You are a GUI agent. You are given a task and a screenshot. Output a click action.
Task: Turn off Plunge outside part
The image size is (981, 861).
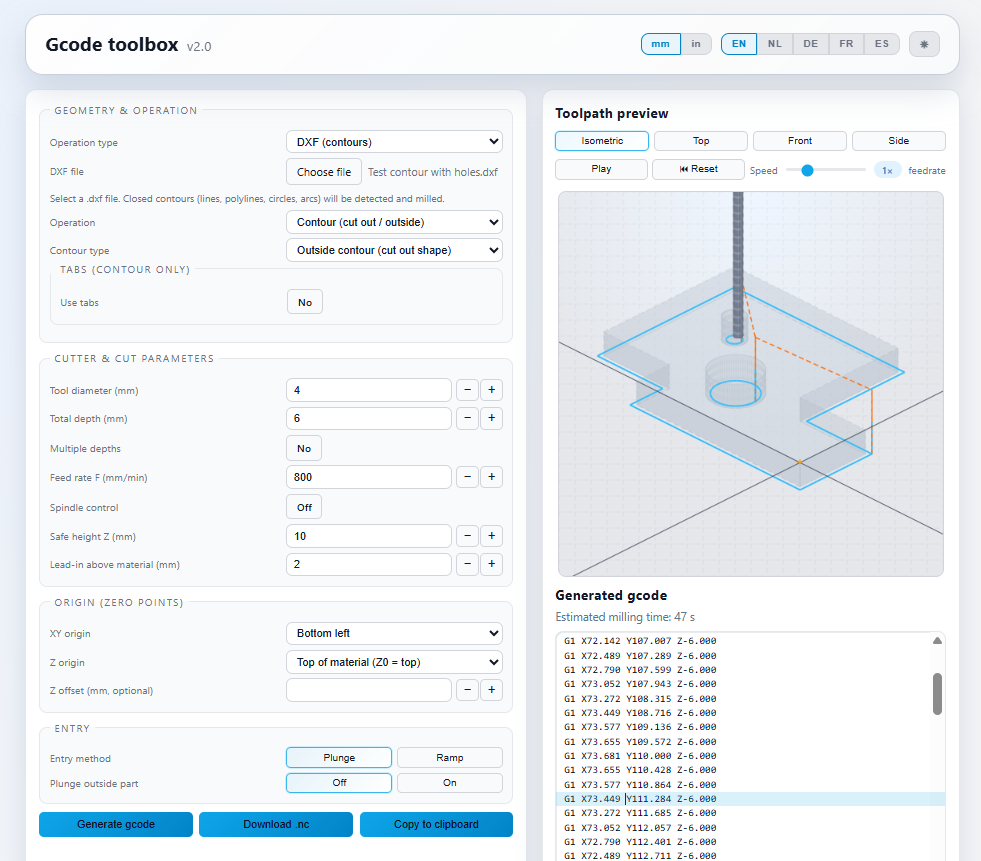pyautogui.click(x=338, y=782)
